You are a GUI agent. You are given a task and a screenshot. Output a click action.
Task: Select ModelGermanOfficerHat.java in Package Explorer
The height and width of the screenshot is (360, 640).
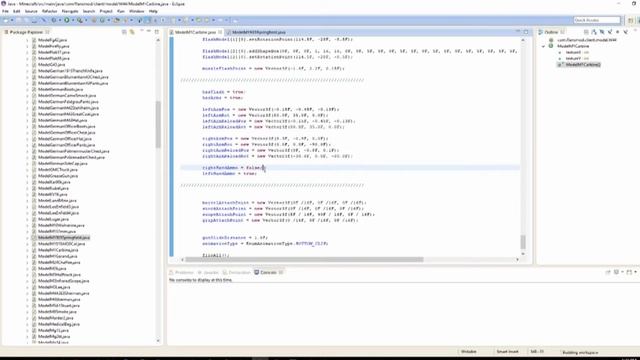(65, 139)
